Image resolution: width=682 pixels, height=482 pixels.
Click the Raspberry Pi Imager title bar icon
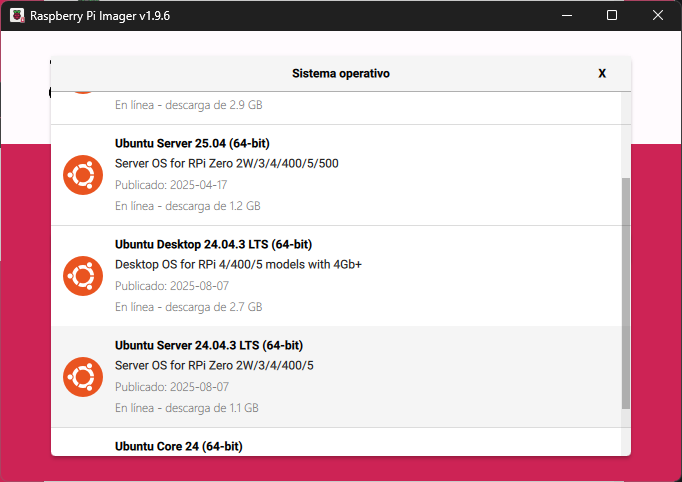(x=17, y=16)
